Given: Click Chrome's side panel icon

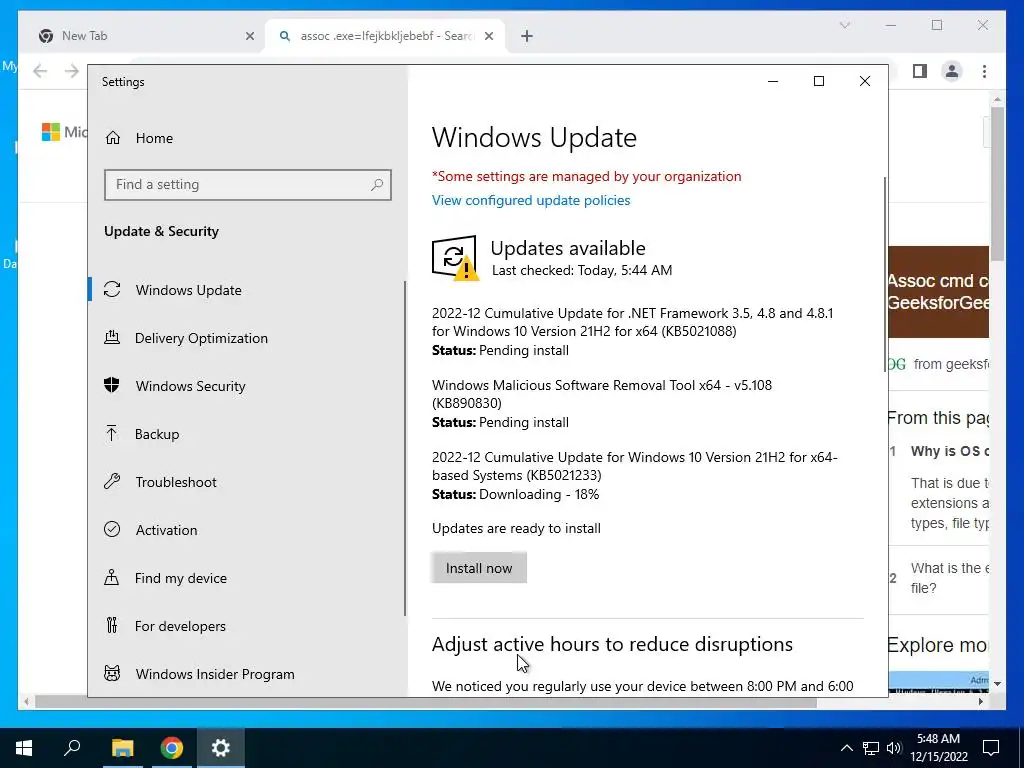Looking at the screenshot, I should pos(920,71).
